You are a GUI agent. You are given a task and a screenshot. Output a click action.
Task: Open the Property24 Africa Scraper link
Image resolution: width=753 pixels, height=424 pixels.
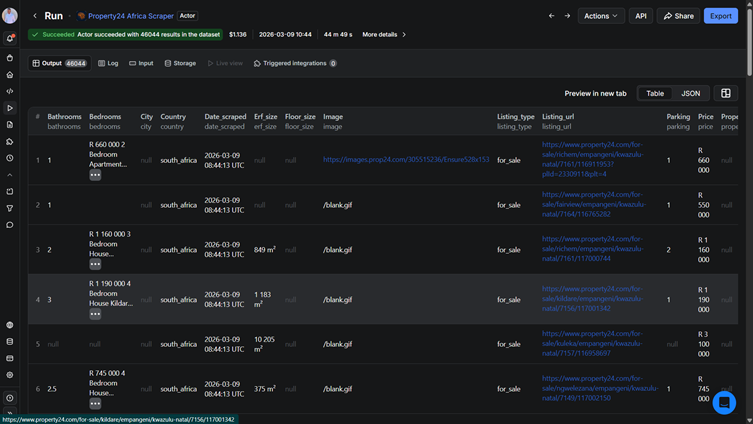[131, 16]
